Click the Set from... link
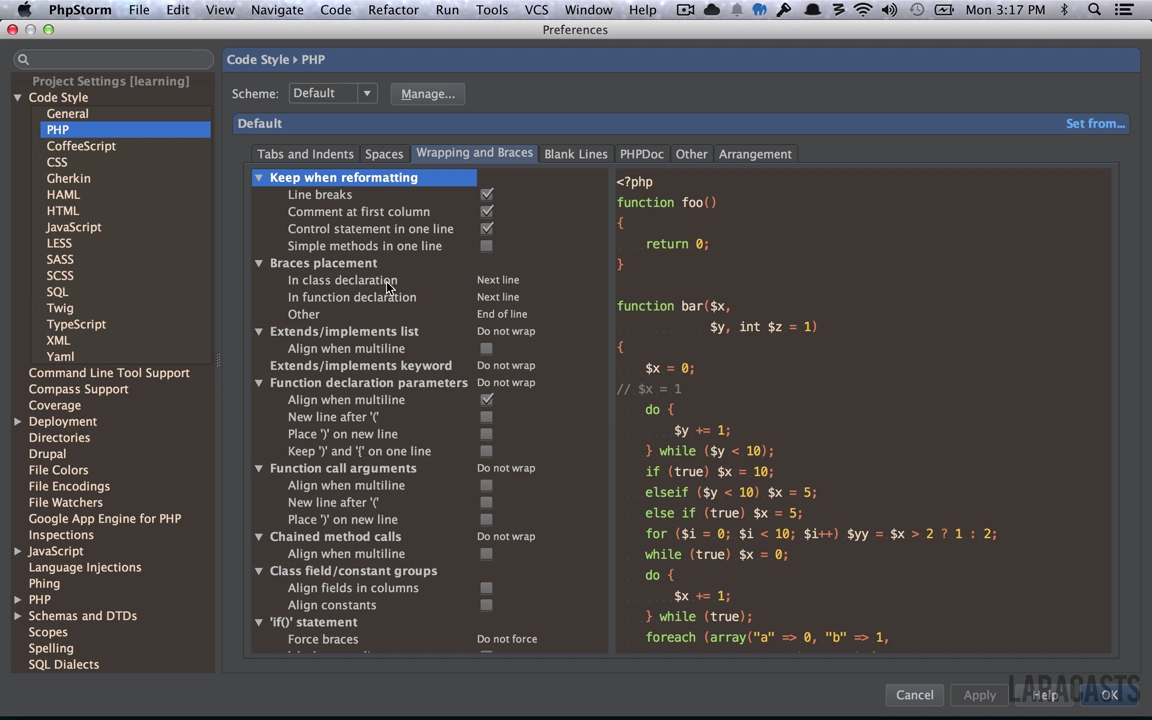The height and width of the screenshot is (720, 1152). tap(1095, 123)
